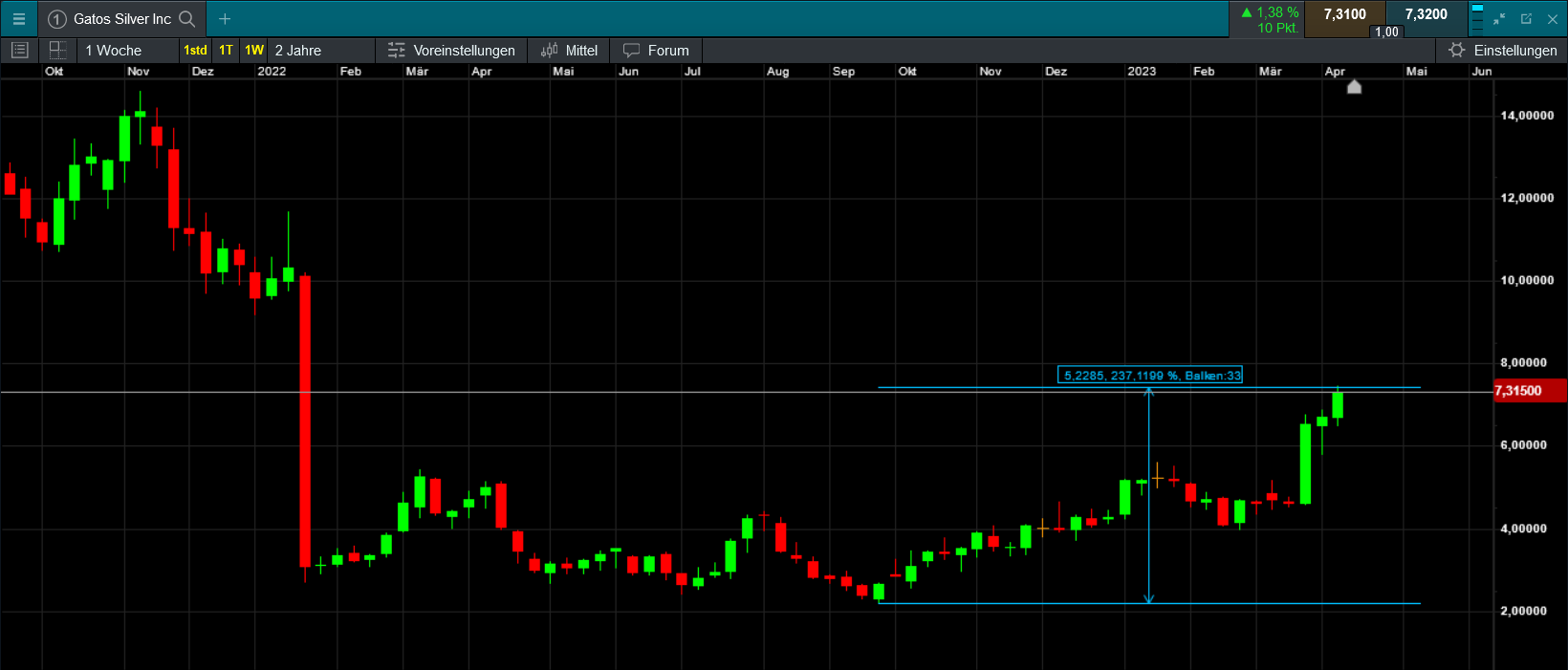This screenshot has height=670, width=1568.
Task: Select the Gatos Silver Inc tab
Action: point(122,19)
